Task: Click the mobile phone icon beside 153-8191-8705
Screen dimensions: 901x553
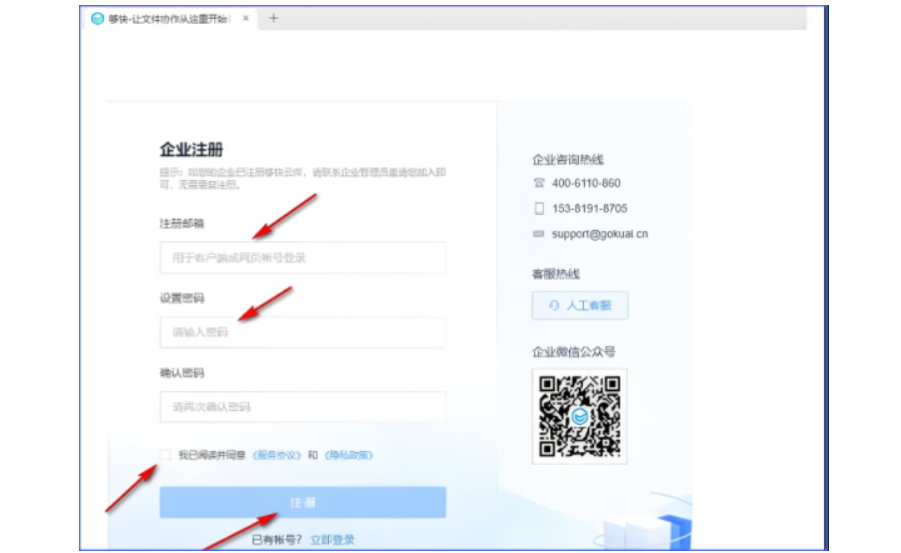Action: click(x=539, y=208)
